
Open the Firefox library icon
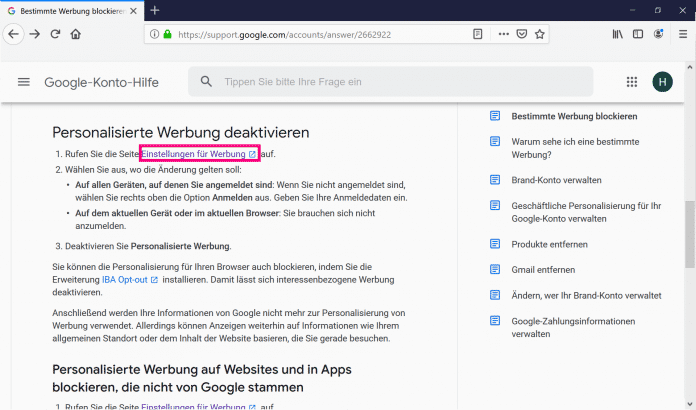pos(618,33)
